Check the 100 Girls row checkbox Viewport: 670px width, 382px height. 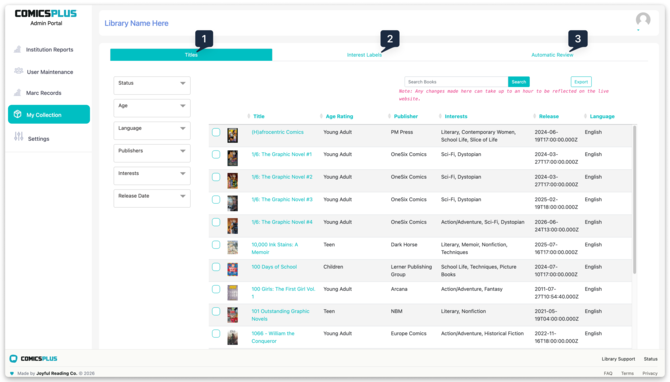[x=216, y=289]
